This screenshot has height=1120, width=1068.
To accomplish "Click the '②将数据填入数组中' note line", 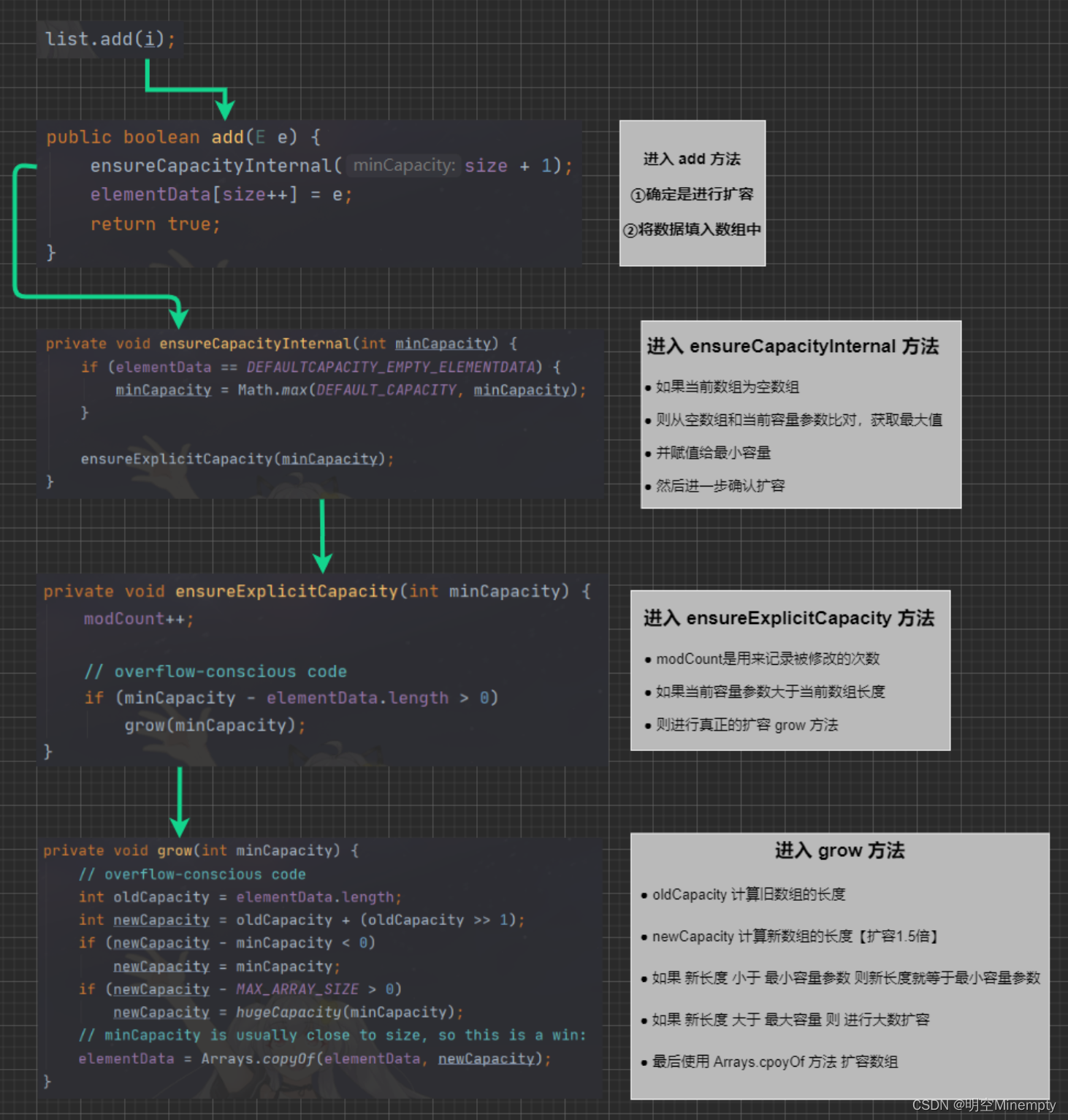I will click(x=692, y=229).
